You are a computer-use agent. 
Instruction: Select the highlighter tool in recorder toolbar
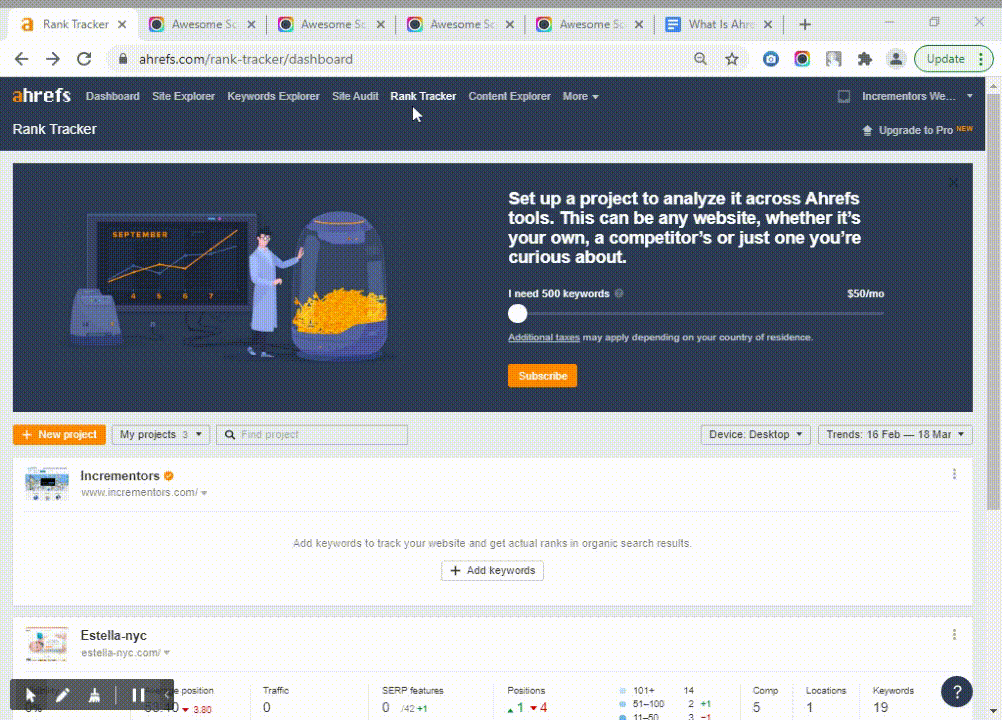click(x=94, y=695)
